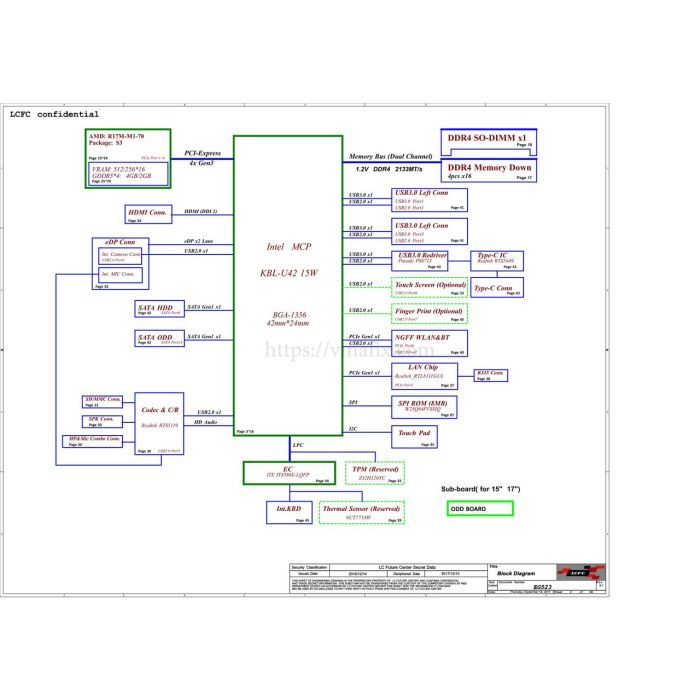Click the 'SATA Gen3 x1' label

point(204,307)
